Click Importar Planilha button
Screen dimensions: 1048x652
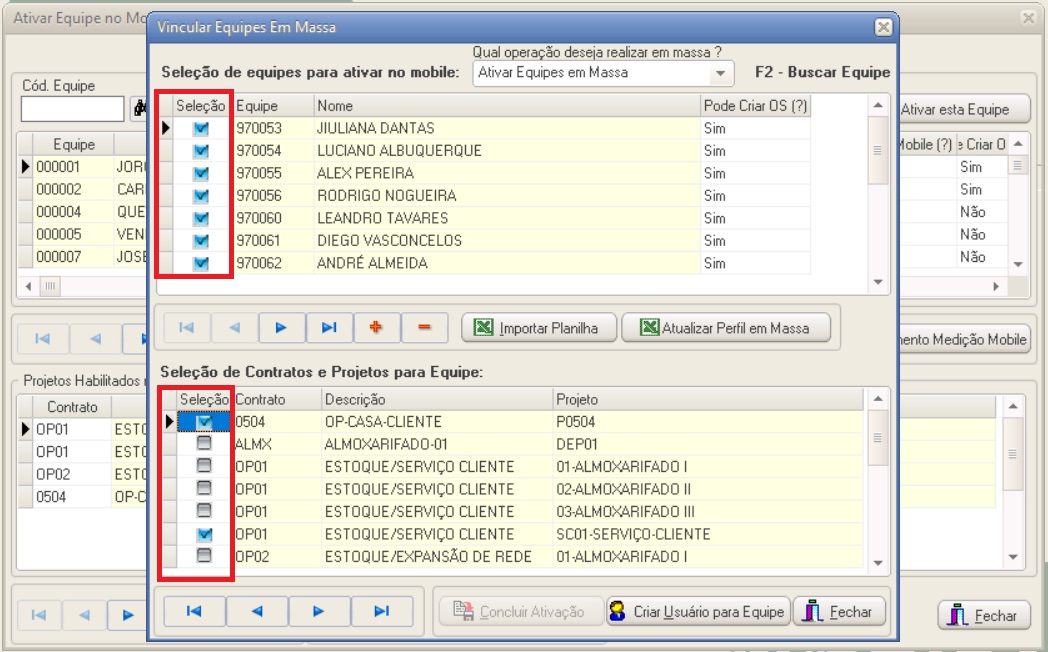point(538,328)
